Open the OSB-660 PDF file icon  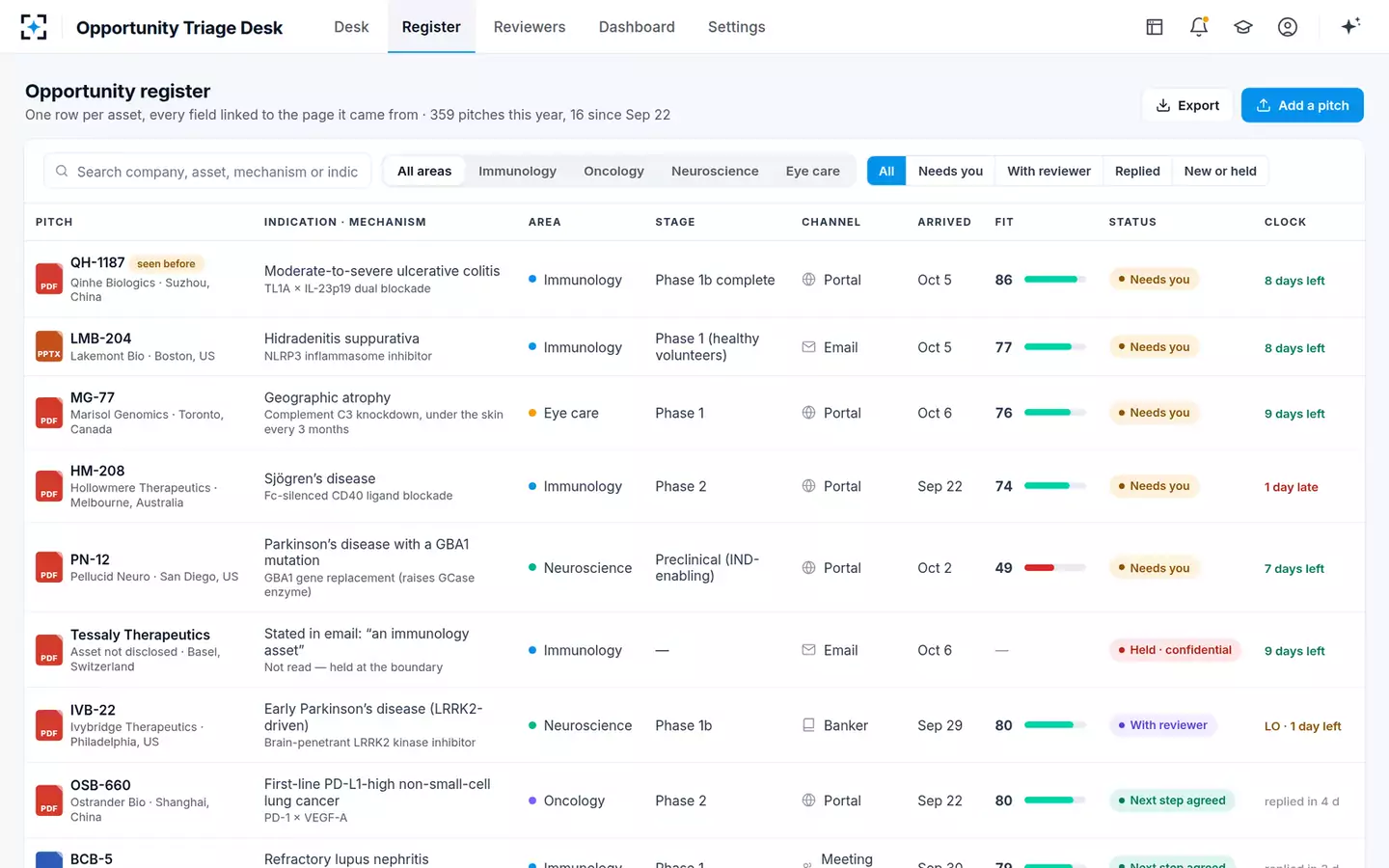tap(49, 800)
